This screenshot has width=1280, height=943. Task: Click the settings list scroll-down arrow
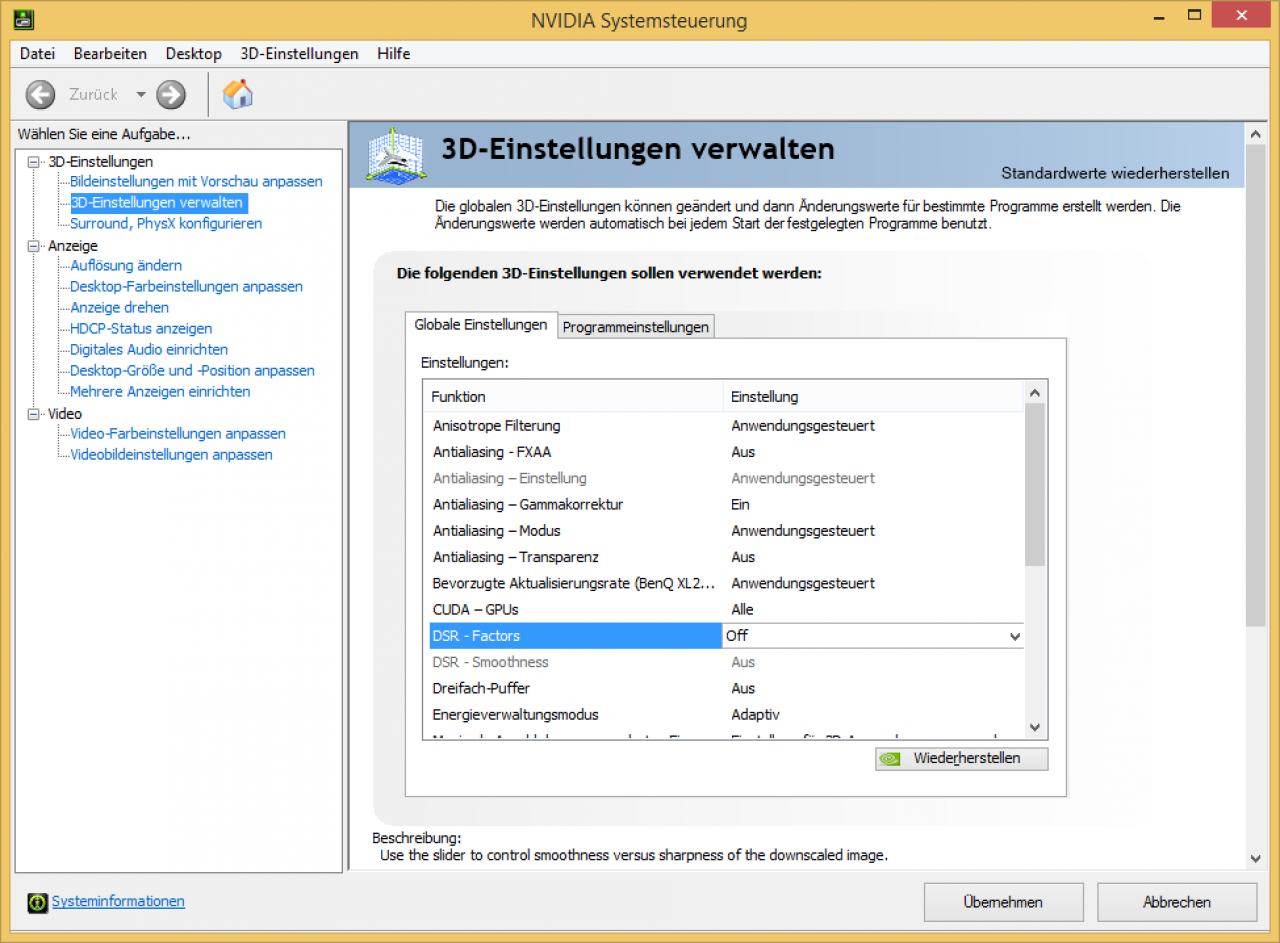point(1035,728)
